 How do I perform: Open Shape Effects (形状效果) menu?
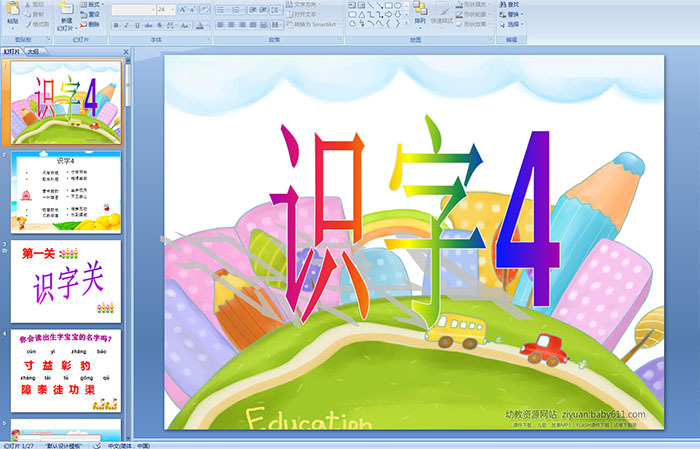coord(473,24)
